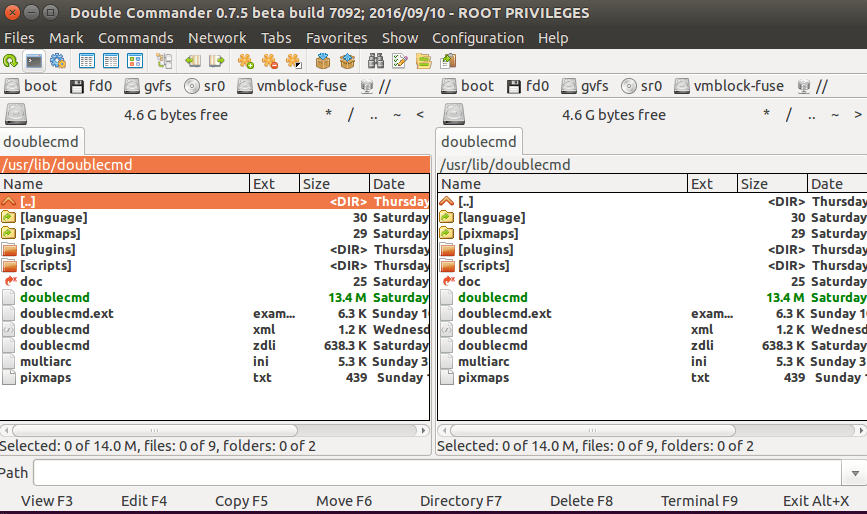Click the command line input field
Viewport: 867px width, 514px height.
point(440,473)
